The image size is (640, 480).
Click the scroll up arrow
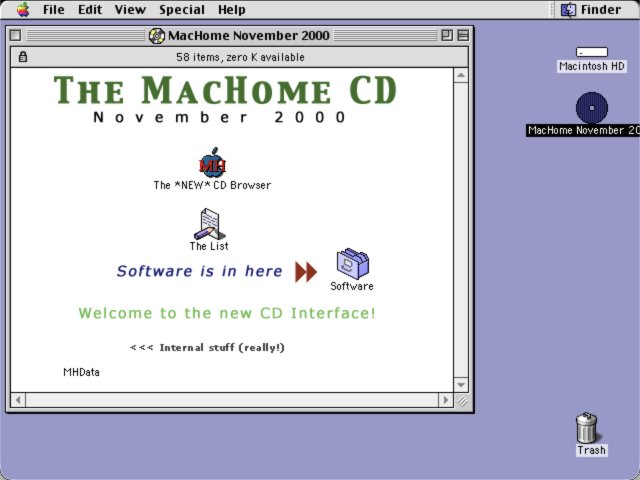(x=461, y=75)
